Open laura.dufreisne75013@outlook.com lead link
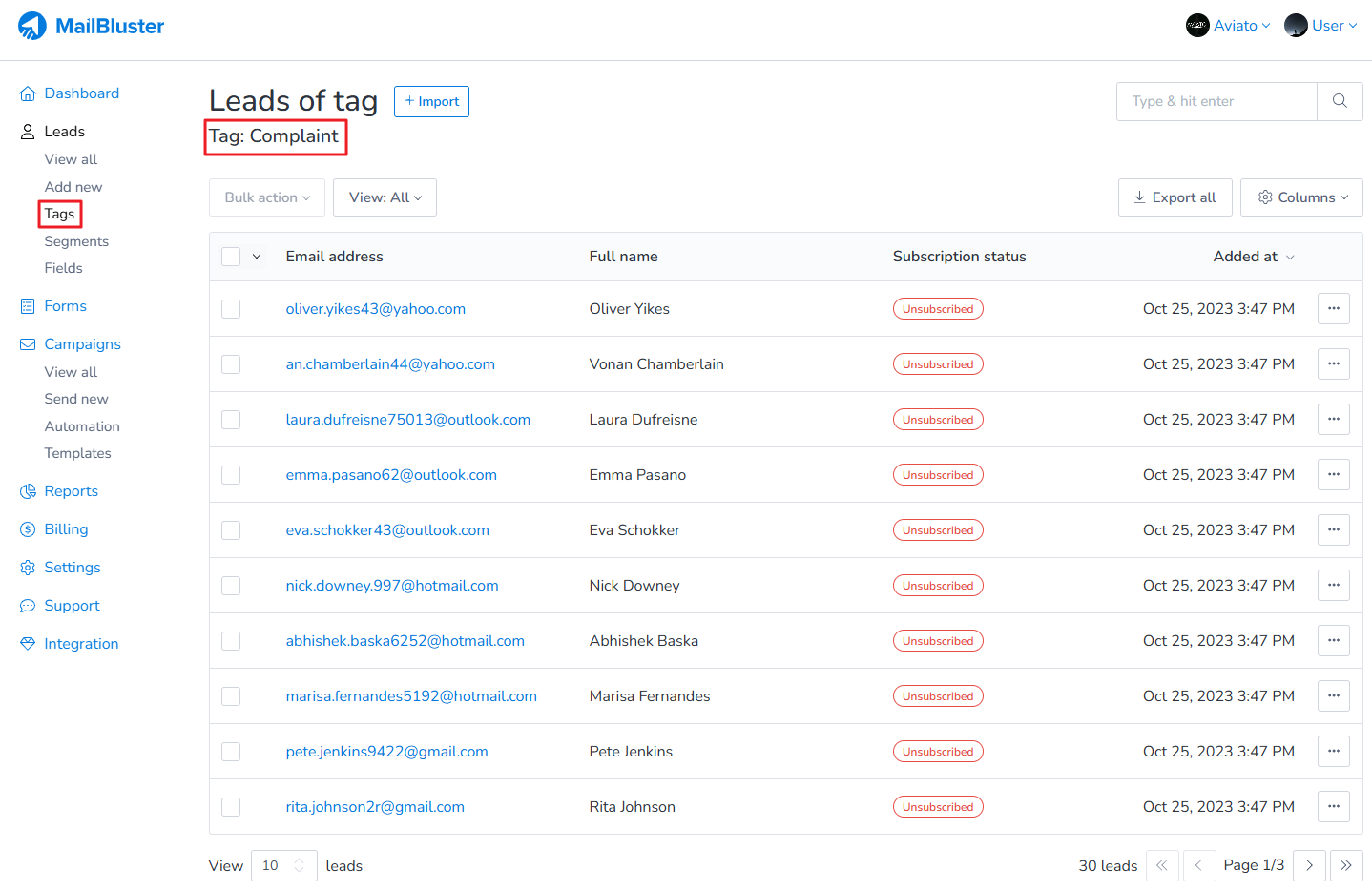This screenshot has width=1372, height=891. coord(407,420)
